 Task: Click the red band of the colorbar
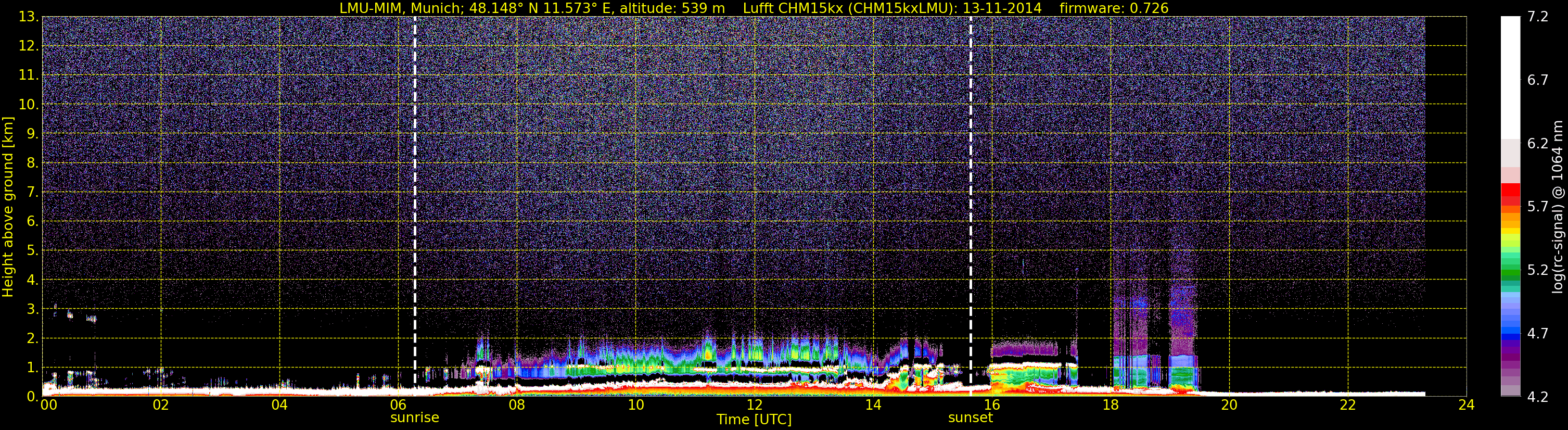click(1510, 194)
